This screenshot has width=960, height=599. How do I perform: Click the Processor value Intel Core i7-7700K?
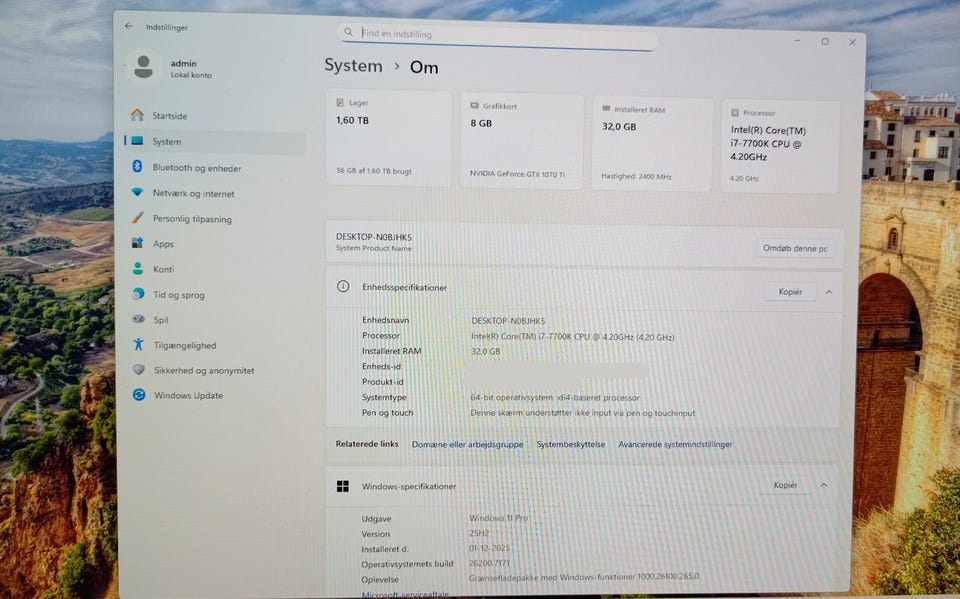pyautogui.click(x=572, y=336)
